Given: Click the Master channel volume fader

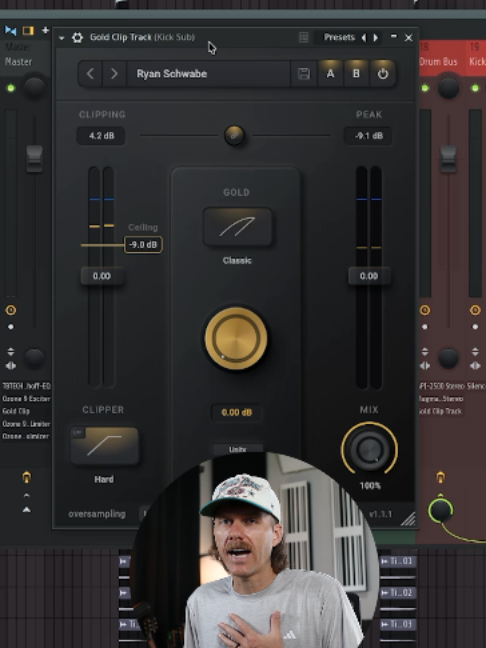Looking at the screenshot, I should pos(35,158).
